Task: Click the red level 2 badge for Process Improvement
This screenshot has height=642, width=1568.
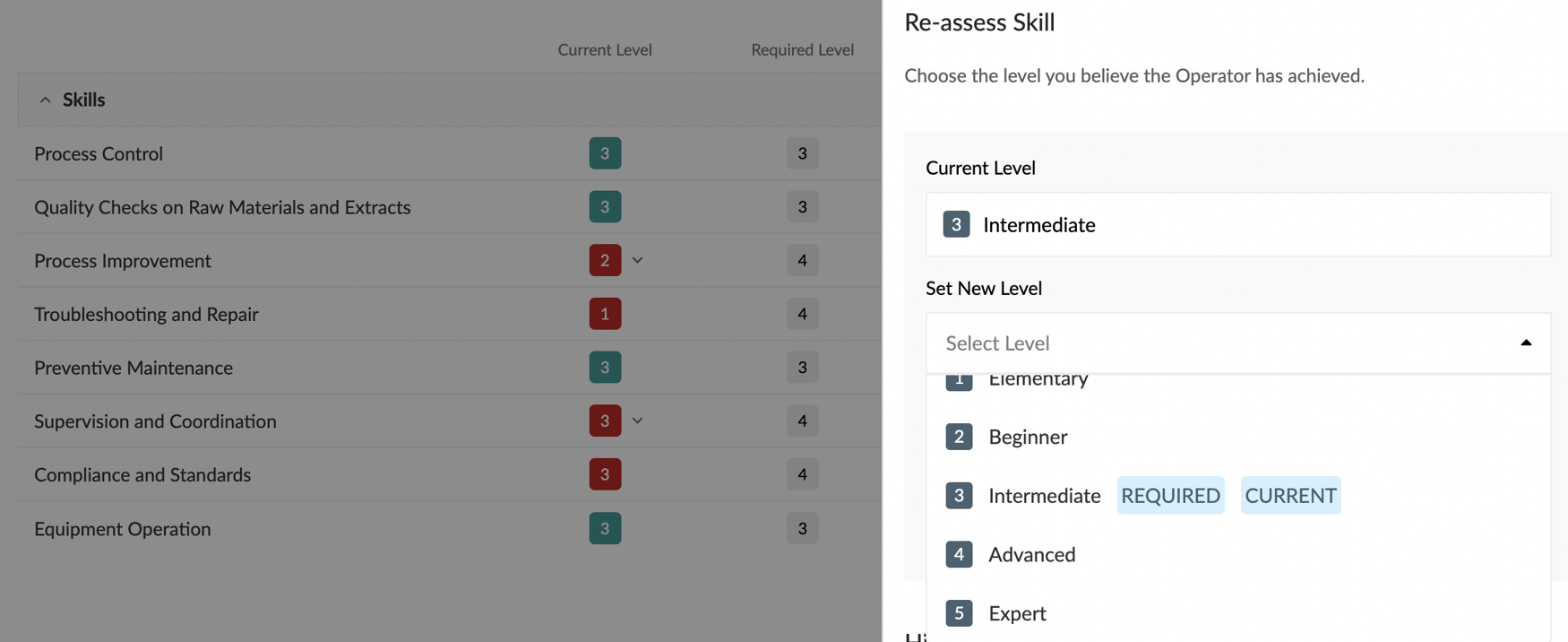Action: (x=605, y=260)
